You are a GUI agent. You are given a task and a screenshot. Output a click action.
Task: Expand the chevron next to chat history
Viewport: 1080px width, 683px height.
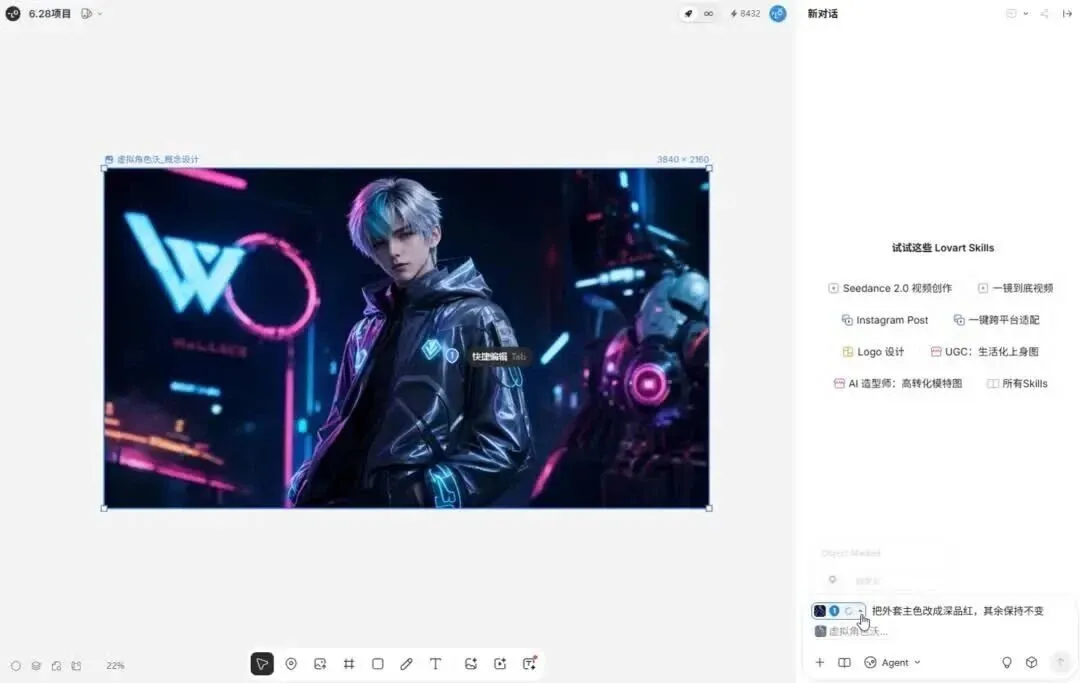click(1026, 13)
